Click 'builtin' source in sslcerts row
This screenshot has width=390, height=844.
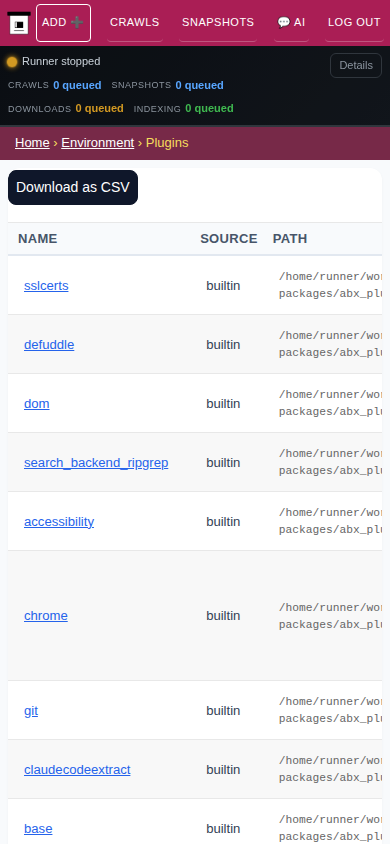tap(223, 286)
